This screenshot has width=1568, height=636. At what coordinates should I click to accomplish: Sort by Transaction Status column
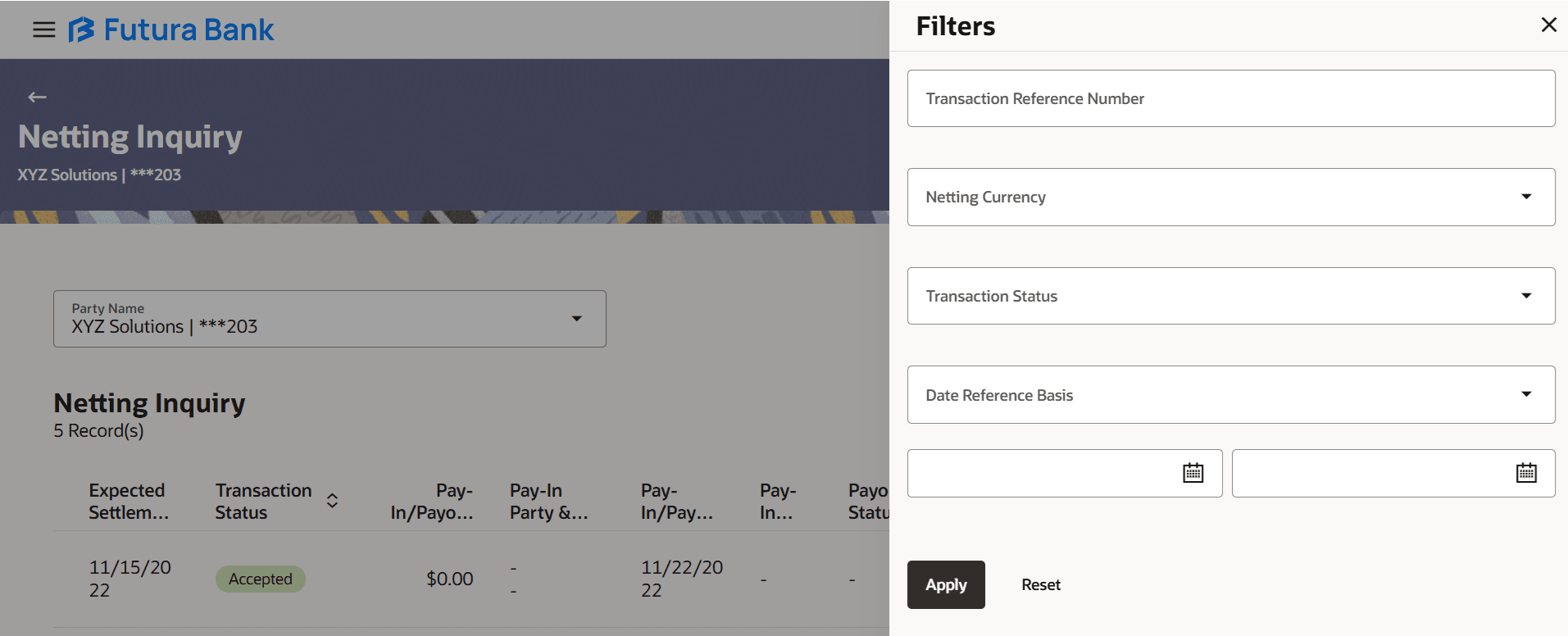332,501
